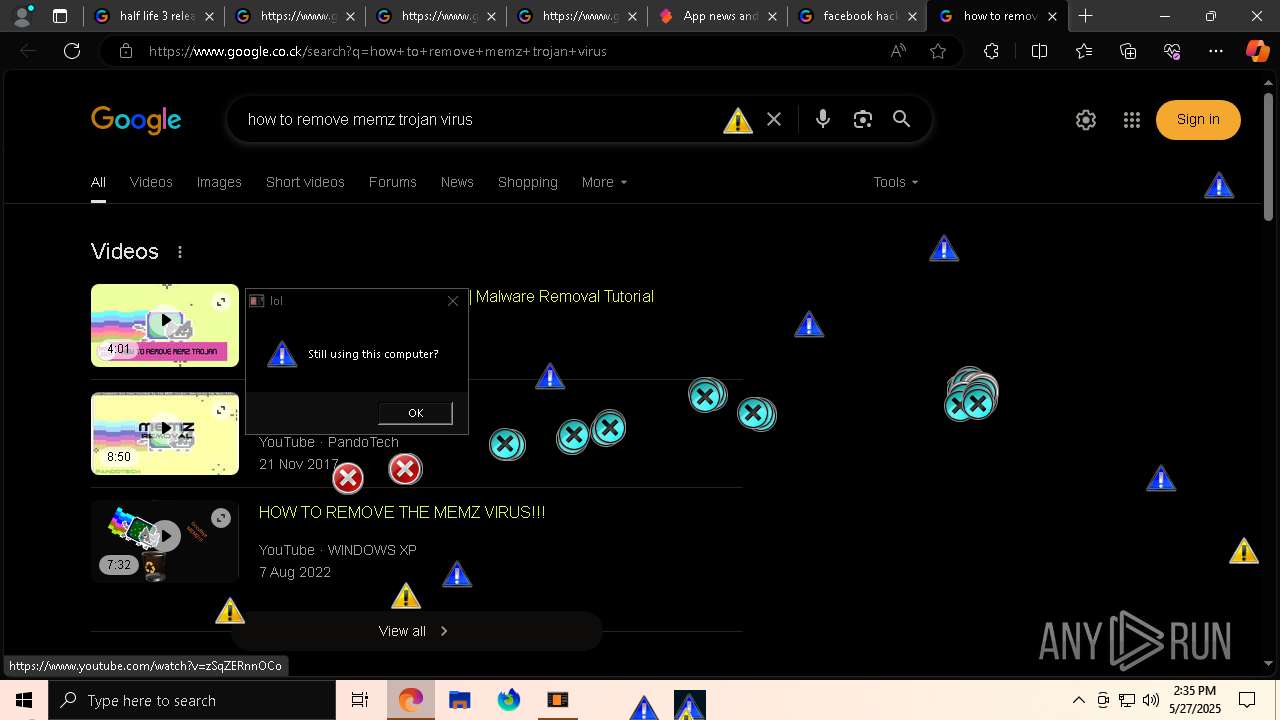Open Edge Settings and more menu
Image resolution: width=1280 pixels, height=720 pixels.
click(x=1216, y=51)
